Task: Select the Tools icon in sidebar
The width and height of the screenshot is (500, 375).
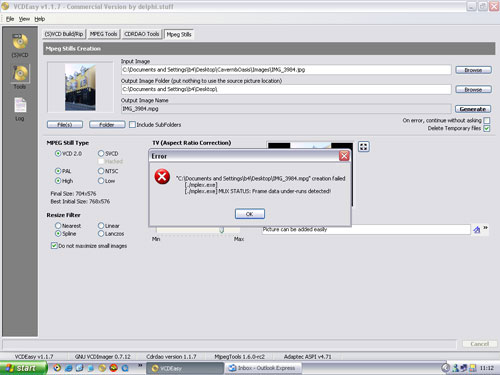Action: [x=20, y=74]
